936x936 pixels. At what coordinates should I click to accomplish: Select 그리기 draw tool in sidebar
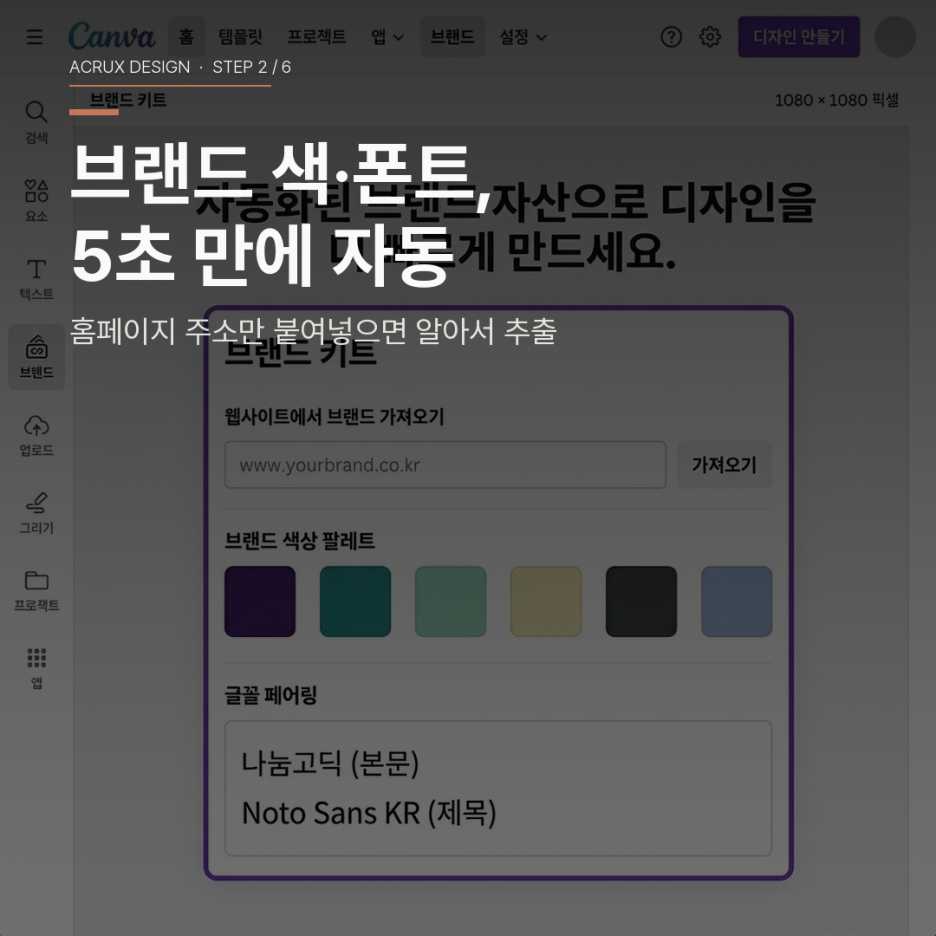click(x=36, y=513)
